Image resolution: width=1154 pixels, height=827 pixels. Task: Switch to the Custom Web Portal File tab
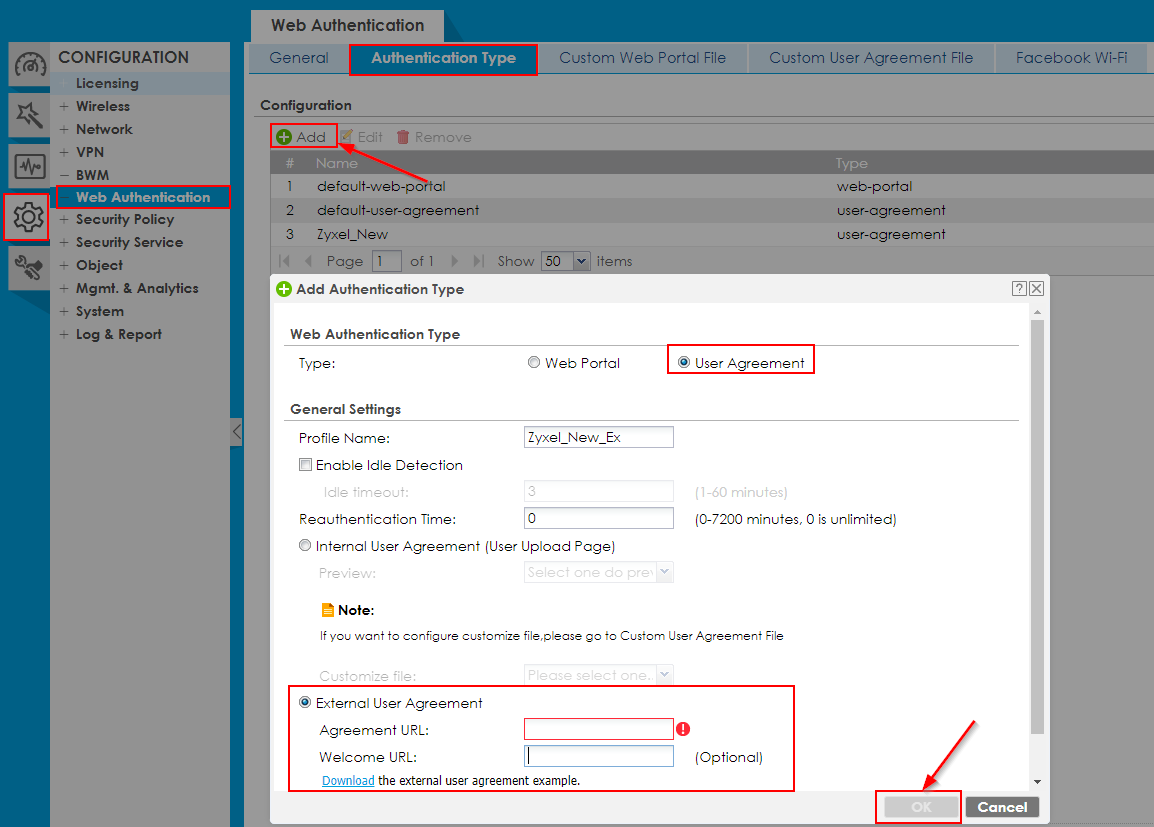coord(642,58)
